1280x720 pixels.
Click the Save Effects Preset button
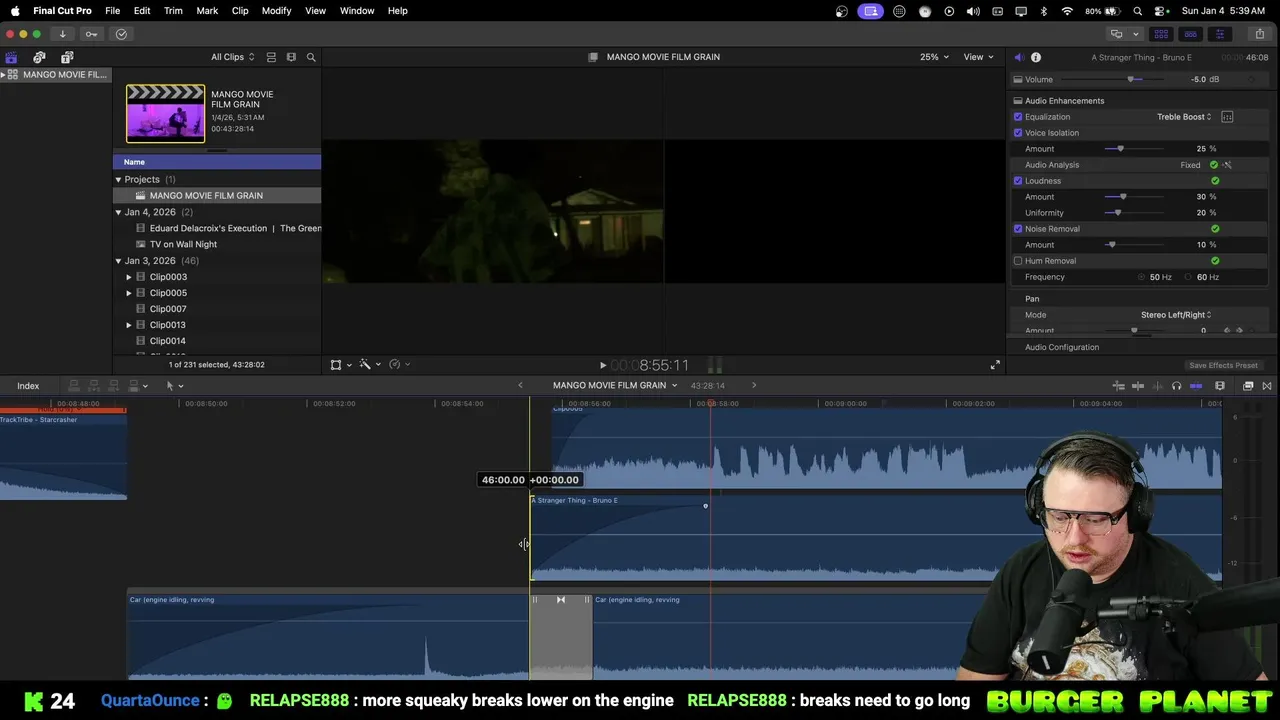tap(1223, 365)
